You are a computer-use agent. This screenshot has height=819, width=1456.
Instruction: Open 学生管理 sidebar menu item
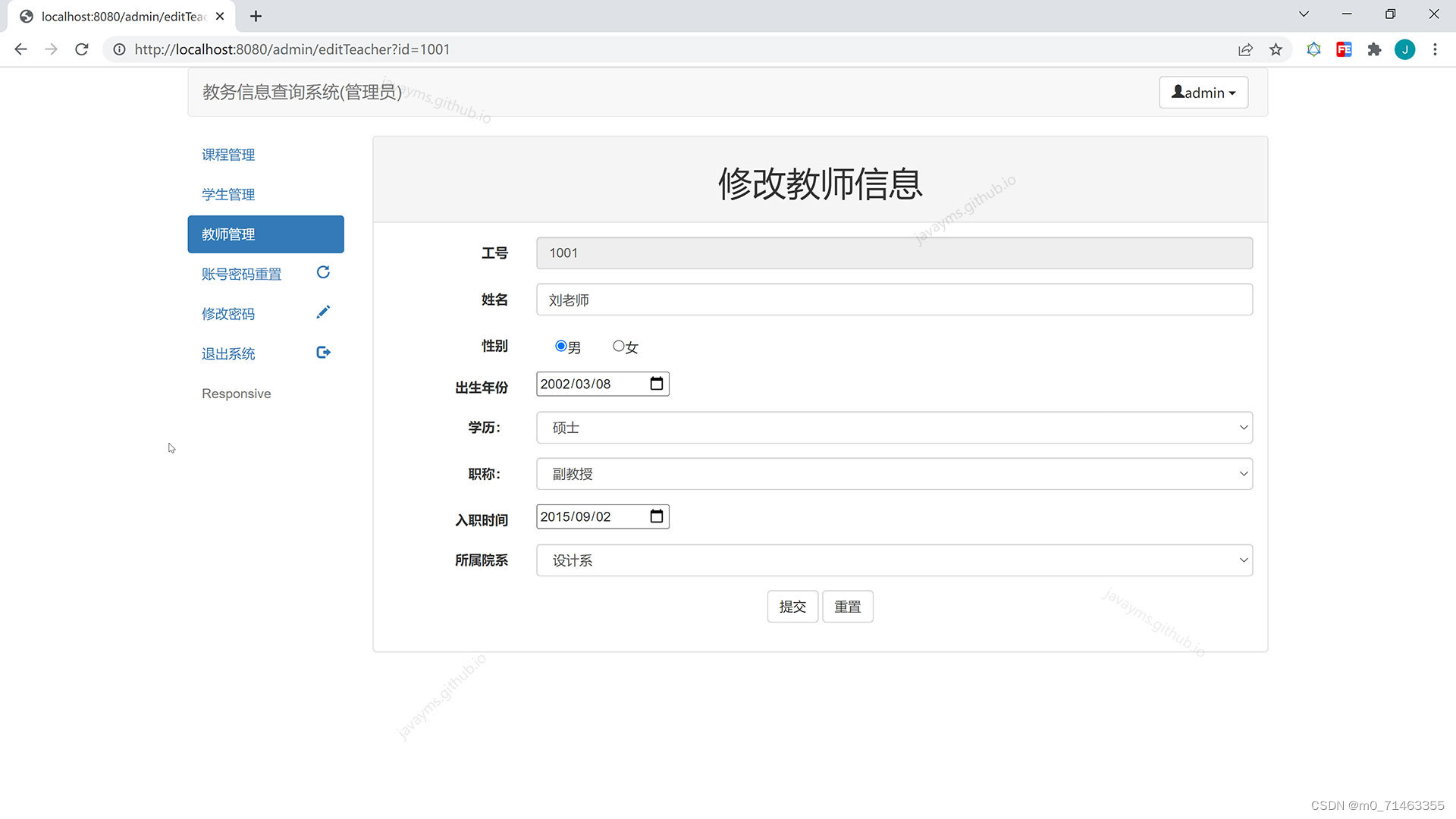click(228, 195)
